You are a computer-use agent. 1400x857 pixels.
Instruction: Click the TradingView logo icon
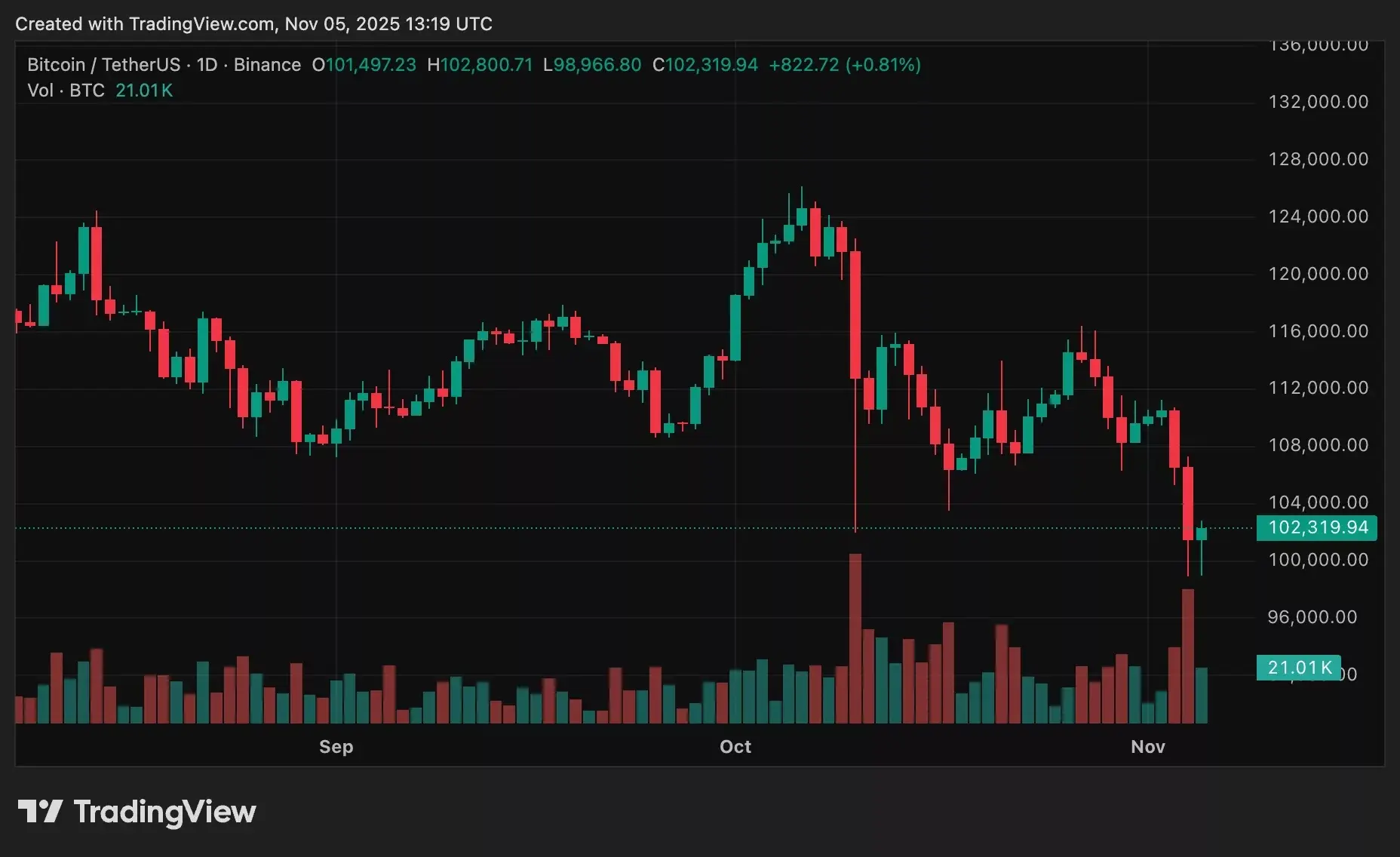pos(39,812)
